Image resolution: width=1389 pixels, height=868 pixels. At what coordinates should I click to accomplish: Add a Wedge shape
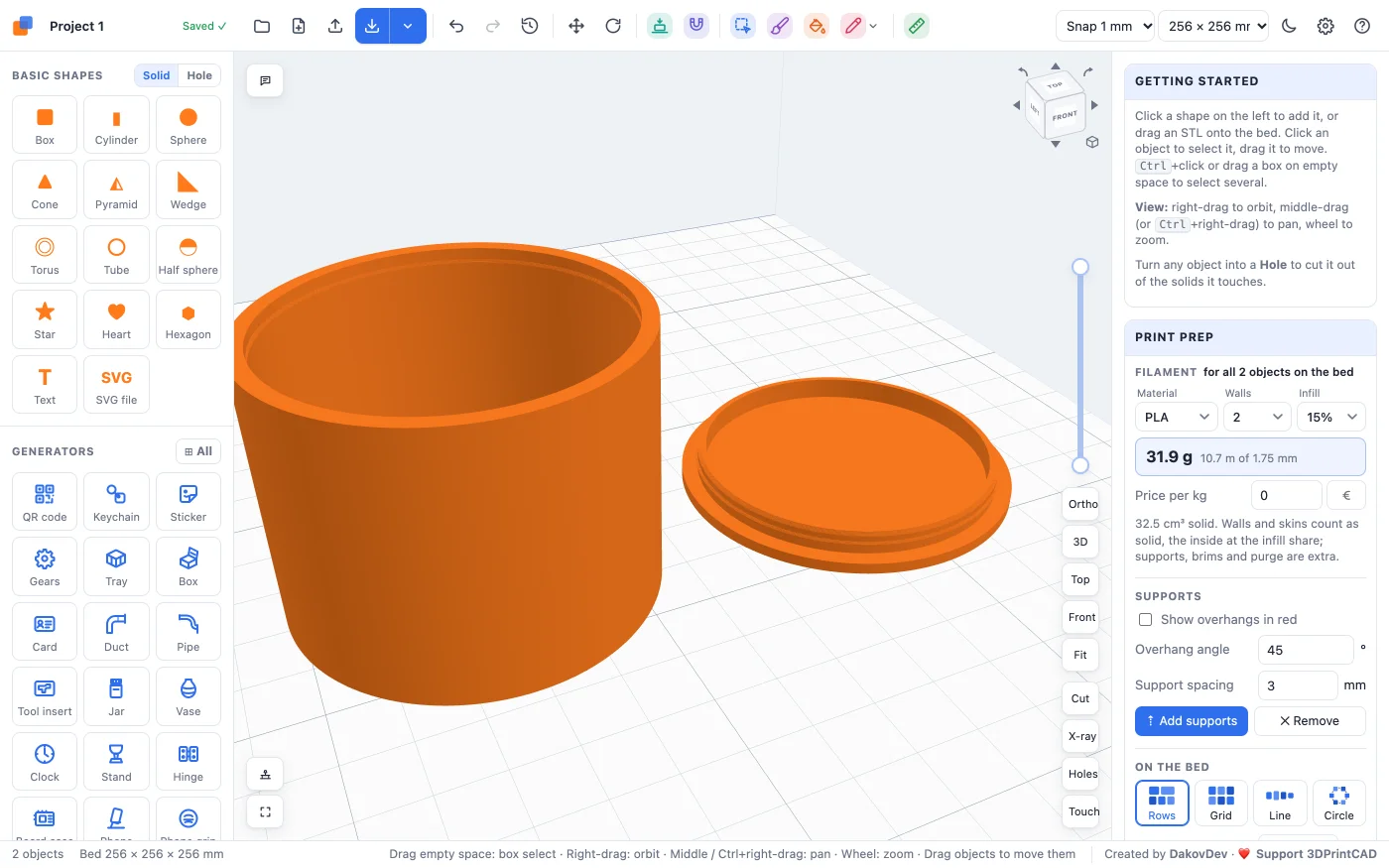(x=189, y=189)
